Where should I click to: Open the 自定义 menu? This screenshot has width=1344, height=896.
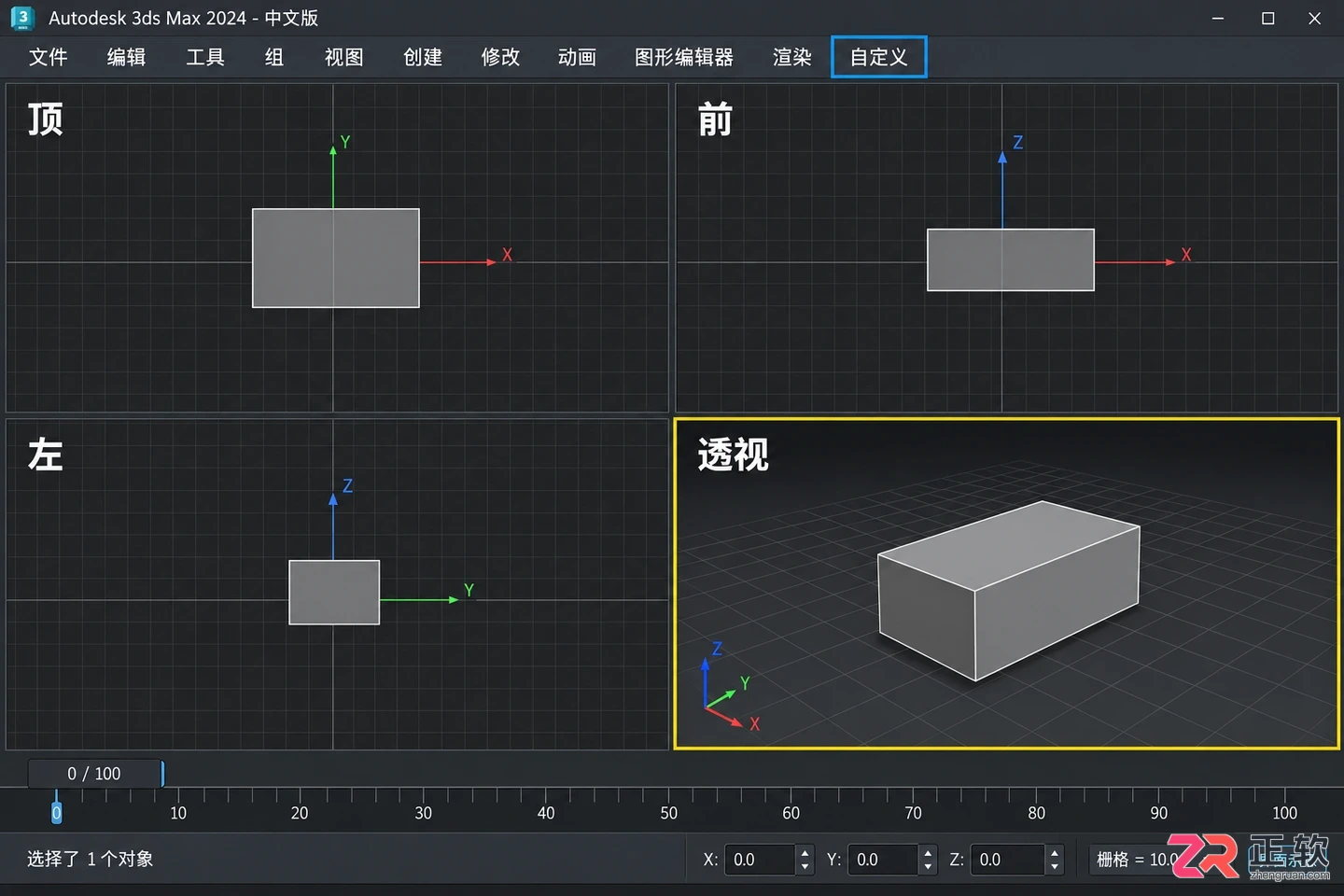tap(879, 58)
